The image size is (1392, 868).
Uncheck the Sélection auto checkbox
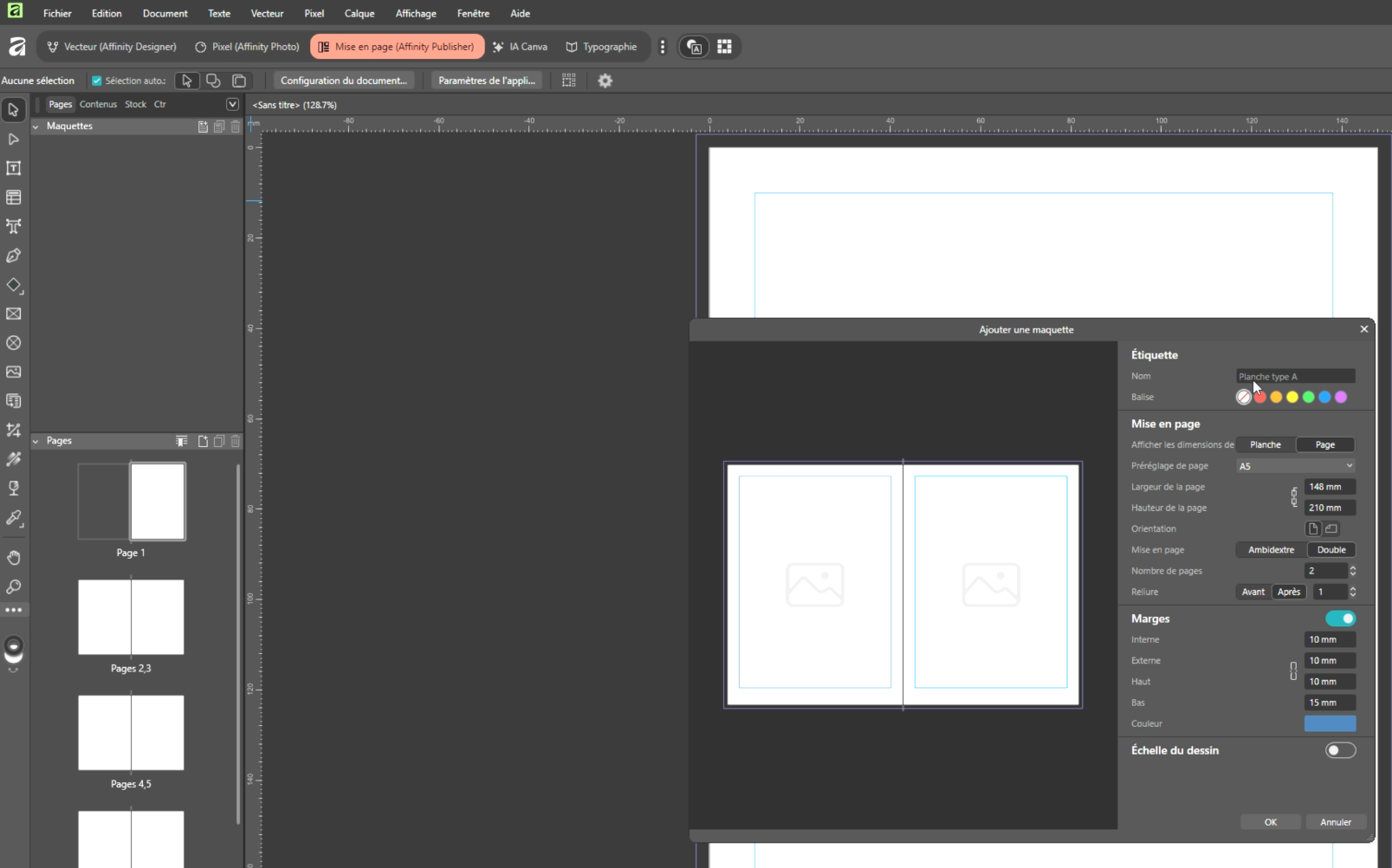[97, 81]
